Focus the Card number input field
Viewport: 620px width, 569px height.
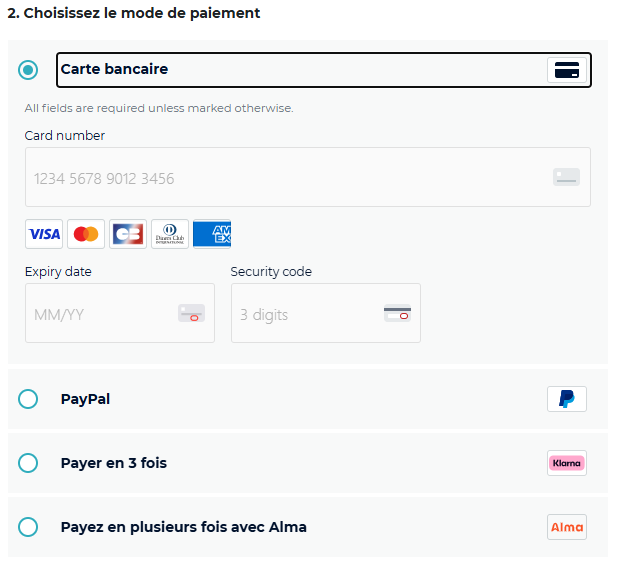pos(280,178)
